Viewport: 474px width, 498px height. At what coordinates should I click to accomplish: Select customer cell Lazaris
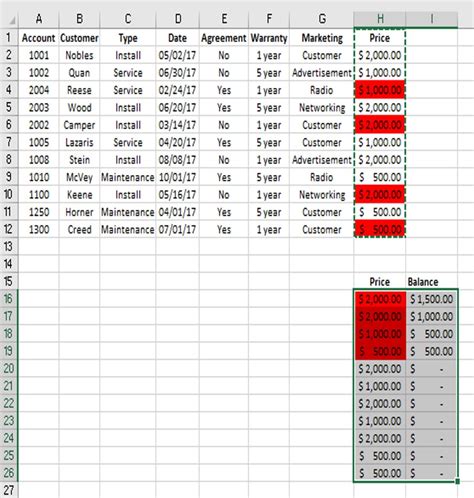tap(79, 142)
